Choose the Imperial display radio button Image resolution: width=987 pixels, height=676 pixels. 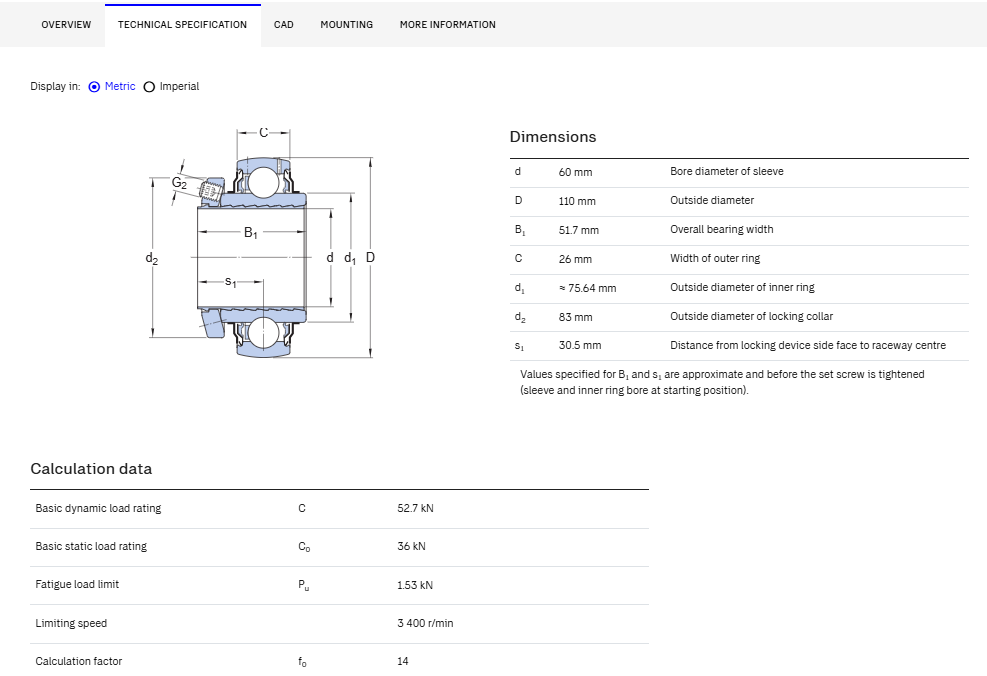(149, 87)
